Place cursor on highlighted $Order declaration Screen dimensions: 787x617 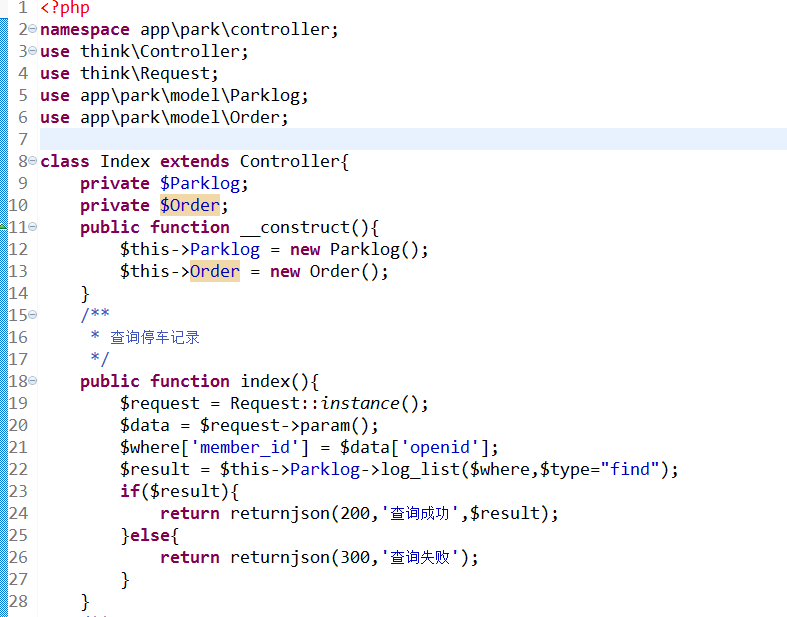click(189, 206)
